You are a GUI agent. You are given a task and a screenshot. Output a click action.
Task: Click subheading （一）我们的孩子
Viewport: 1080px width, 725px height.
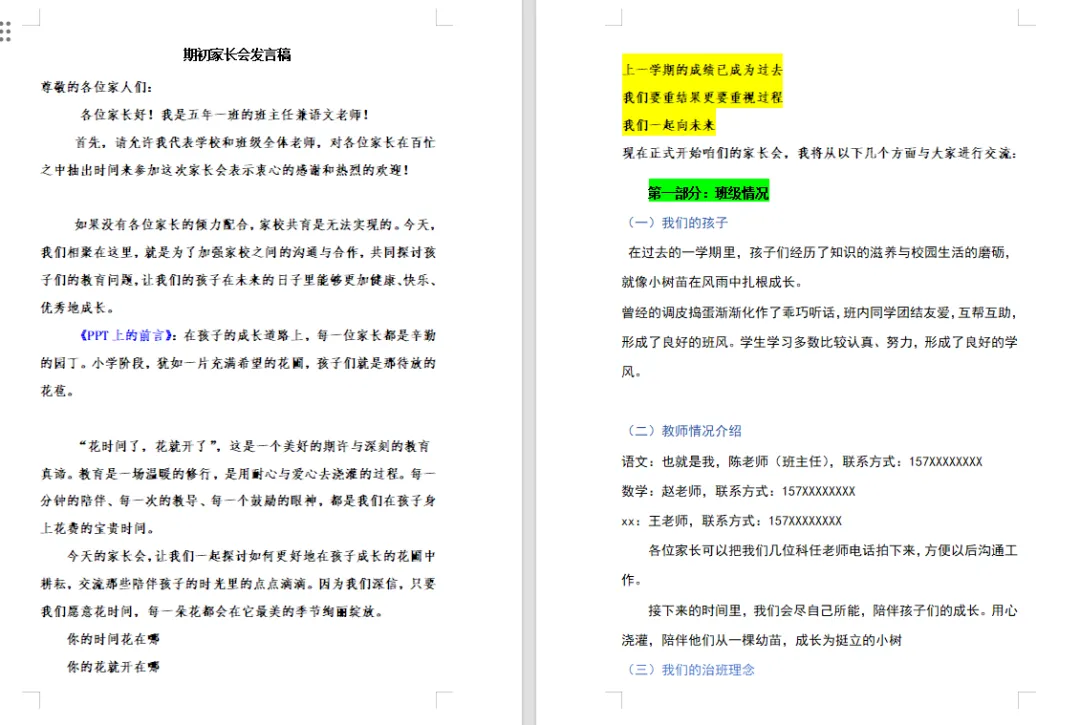coord(675,222)
